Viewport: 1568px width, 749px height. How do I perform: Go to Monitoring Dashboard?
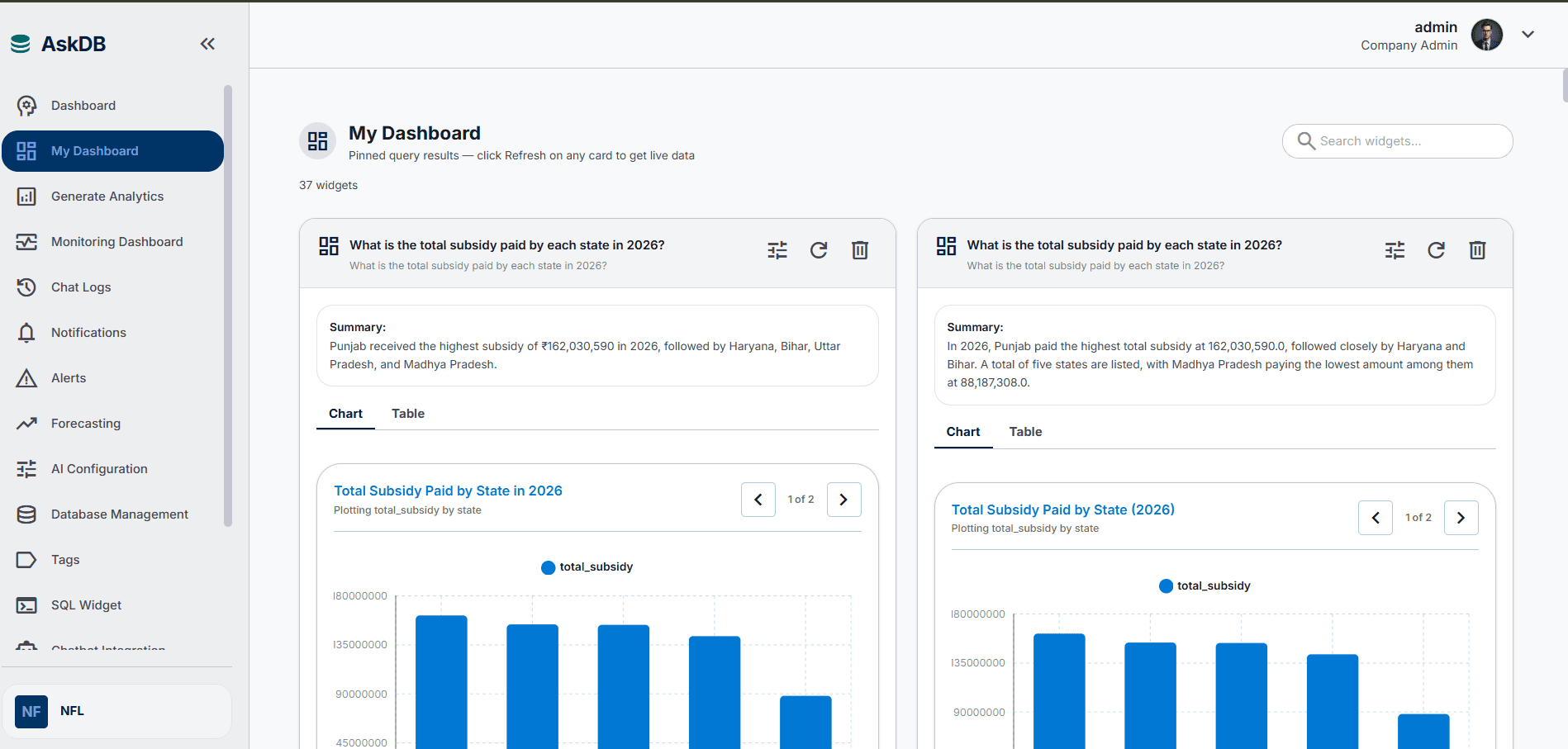pos(112,242)
